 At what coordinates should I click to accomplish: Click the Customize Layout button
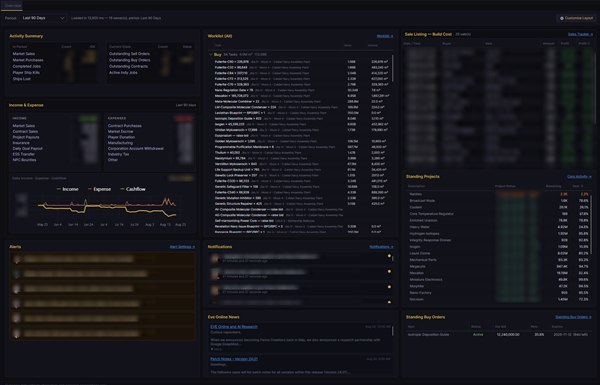(576, 18)
